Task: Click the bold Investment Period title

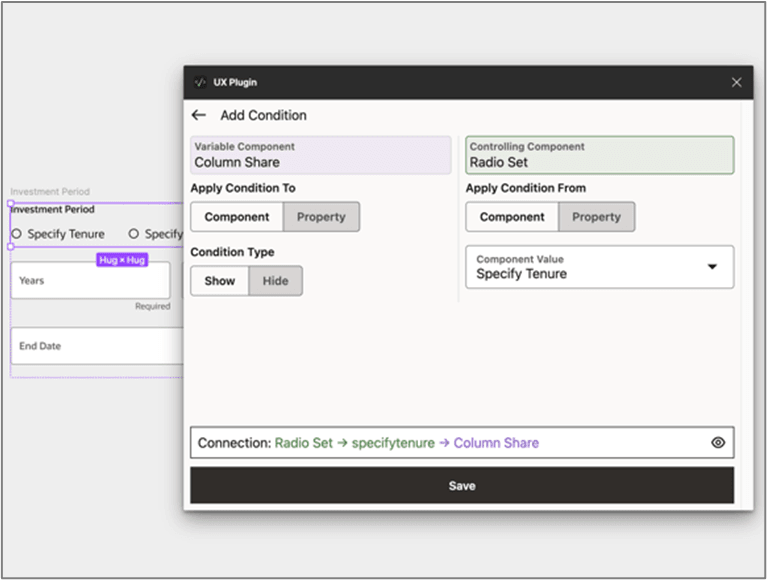Action: pyautogui.click(x=52, y=209)
